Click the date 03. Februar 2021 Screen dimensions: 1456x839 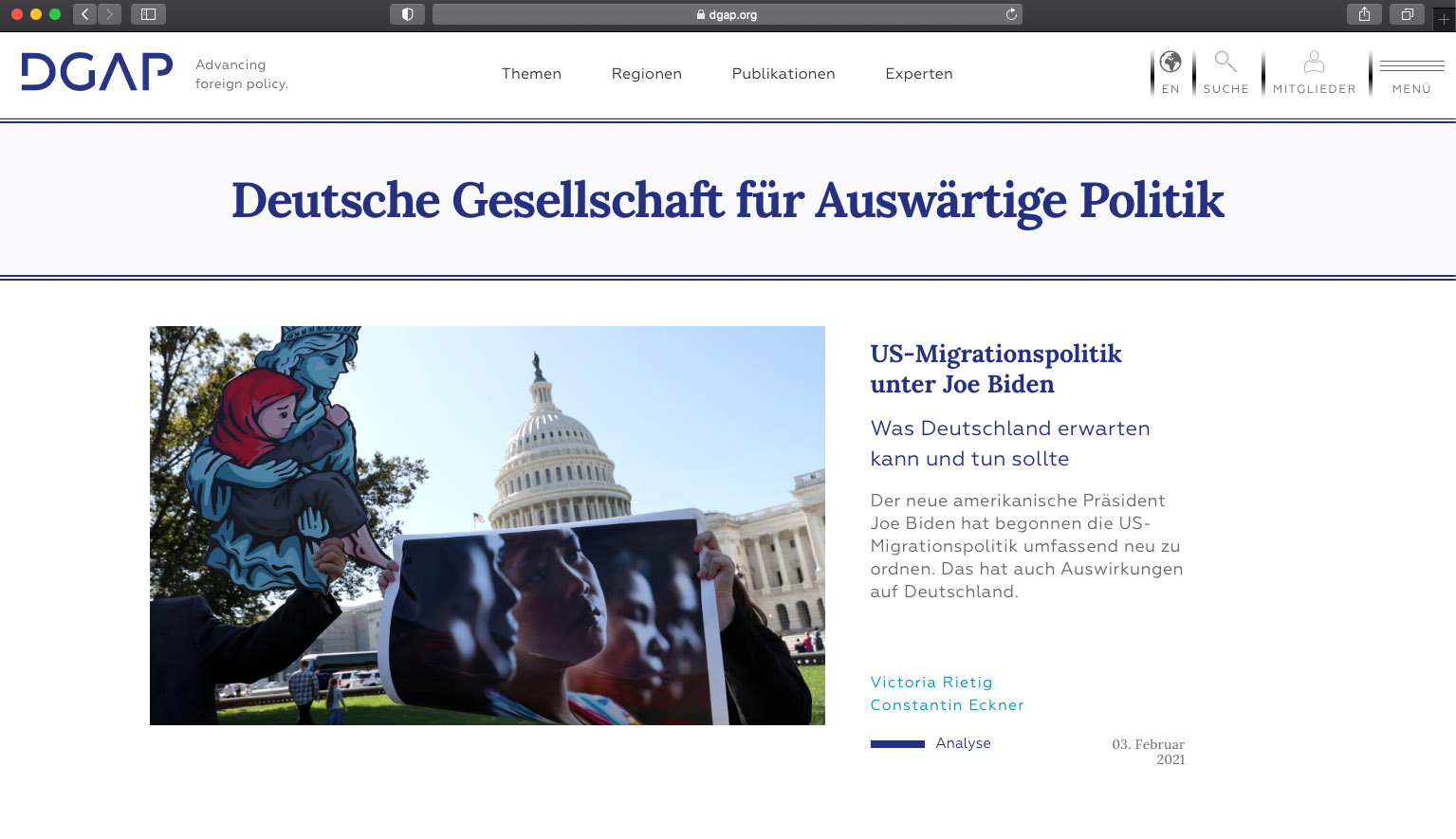(x=1148, y=752)
